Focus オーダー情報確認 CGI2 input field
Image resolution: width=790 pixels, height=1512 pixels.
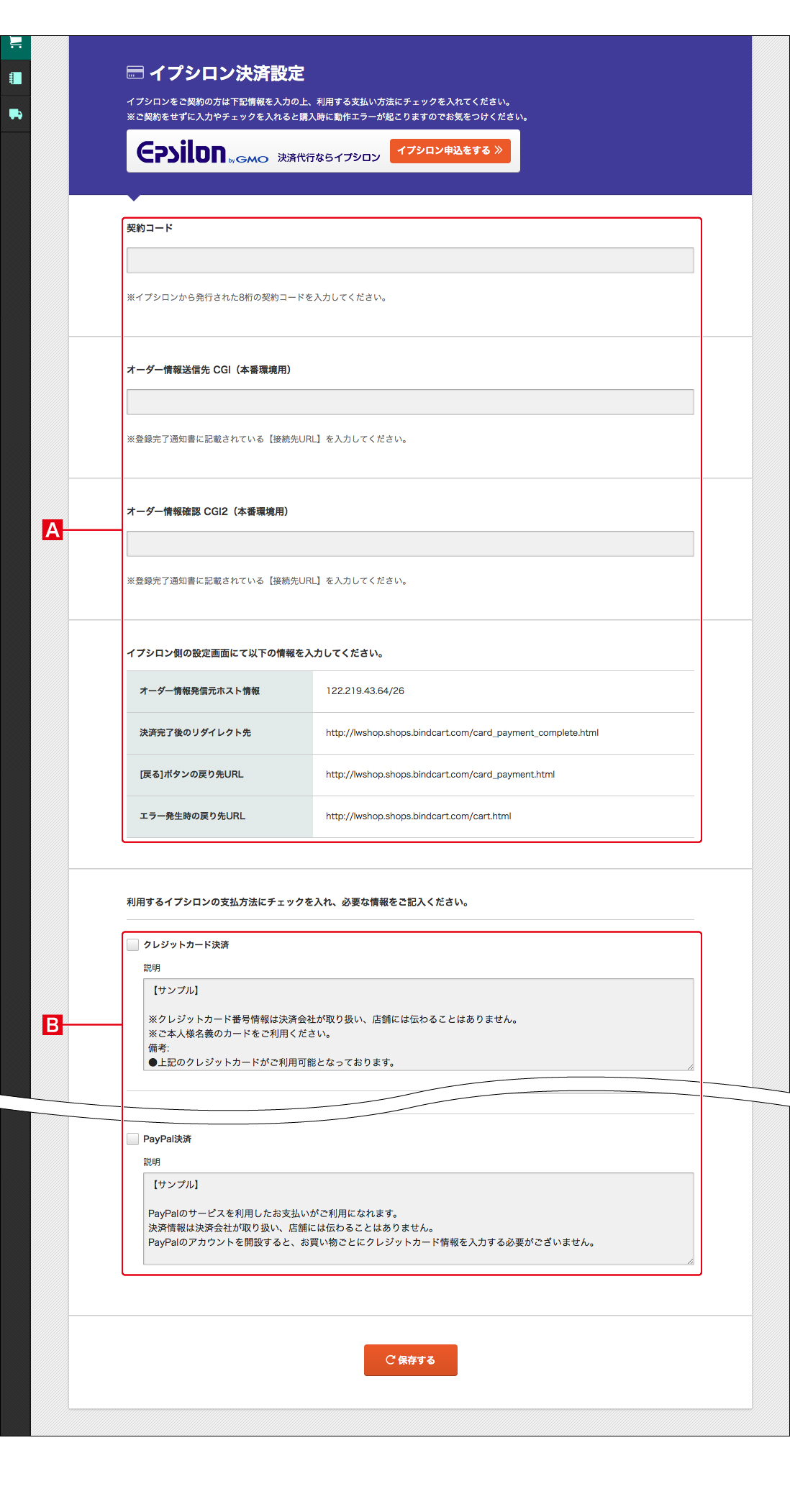(x=410, y=544)
